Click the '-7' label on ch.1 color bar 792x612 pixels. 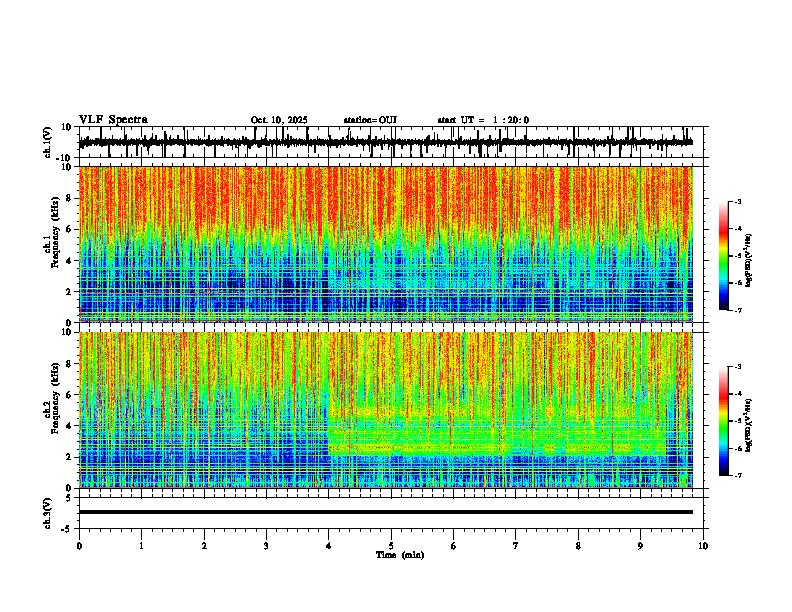coord(737,310)
